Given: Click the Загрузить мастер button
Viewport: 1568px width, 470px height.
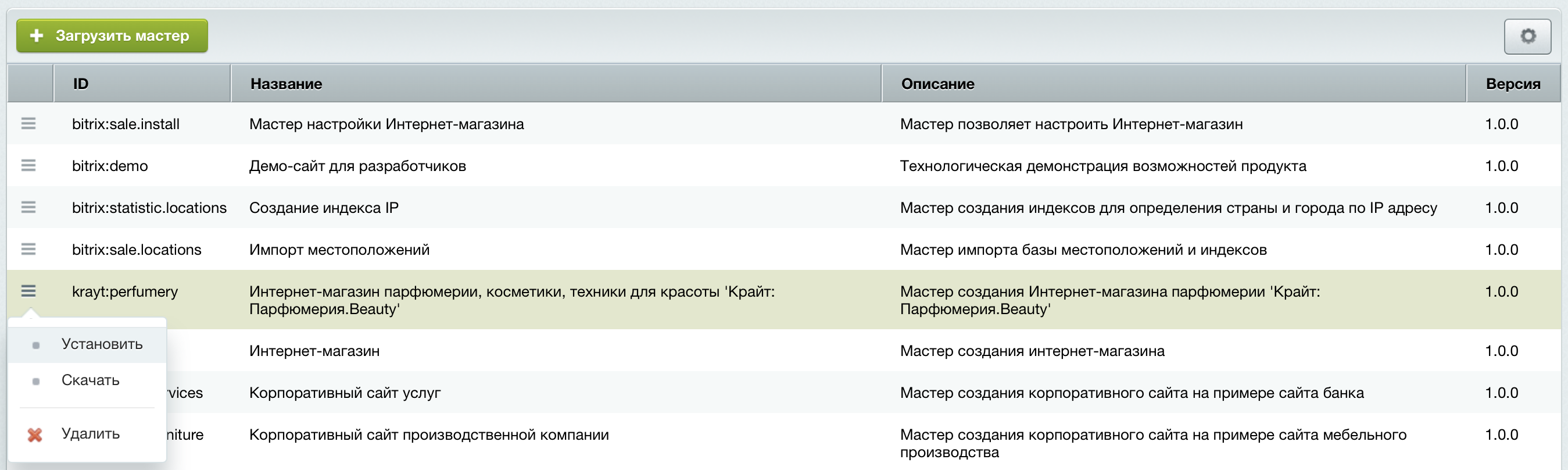Looking at the screenshot, I should click(x=112, y=36).
